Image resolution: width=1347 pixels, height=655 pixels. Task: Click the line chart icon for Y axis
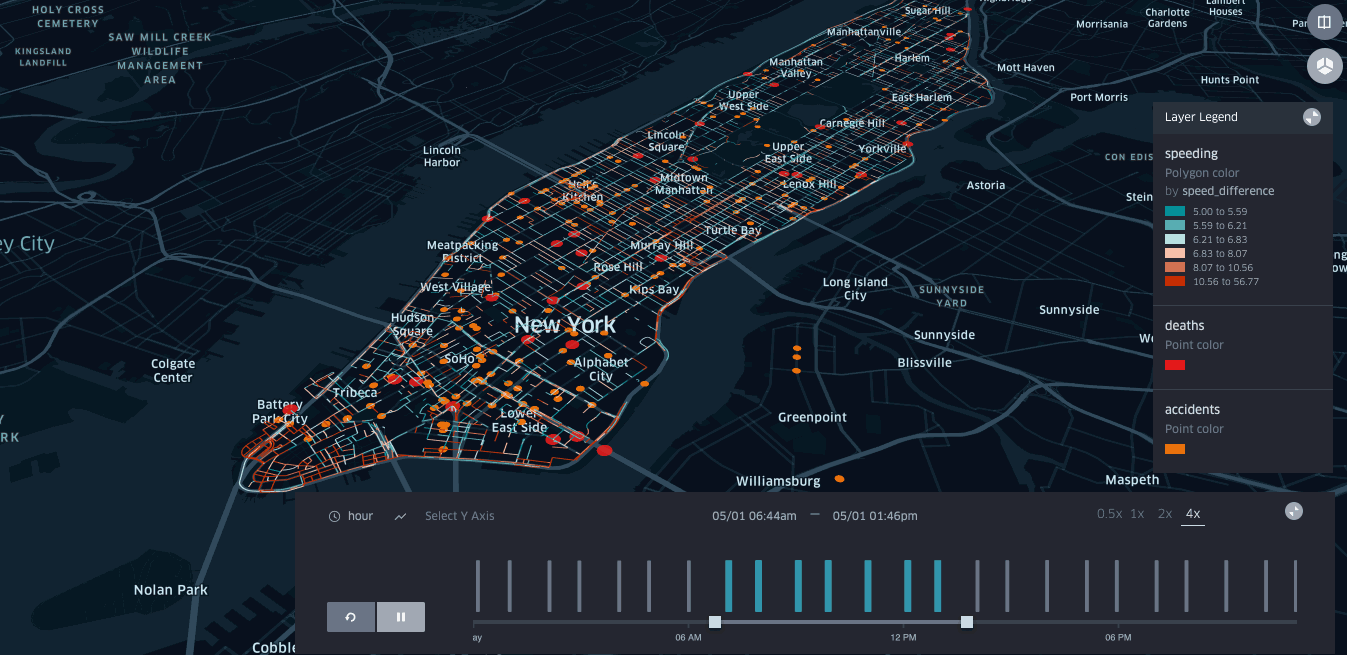[x=401, y=516]
